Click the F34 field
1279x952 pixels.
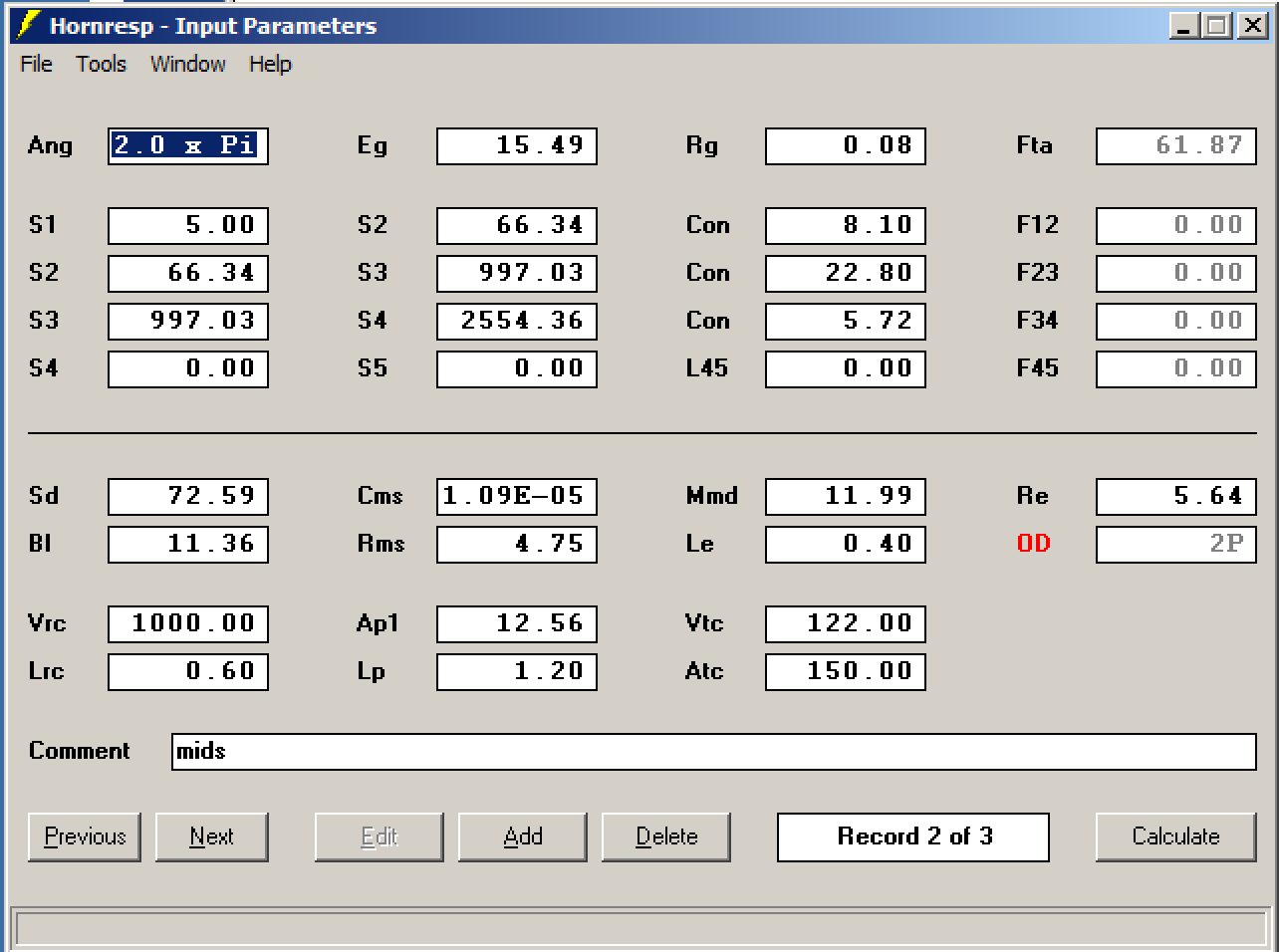click(1176, 321)
